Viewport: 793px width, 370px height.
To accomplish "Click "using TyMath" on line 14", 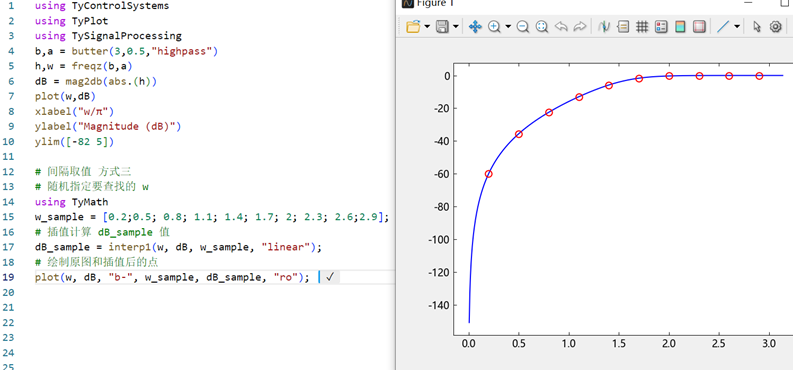I will [x=71, y=202].
